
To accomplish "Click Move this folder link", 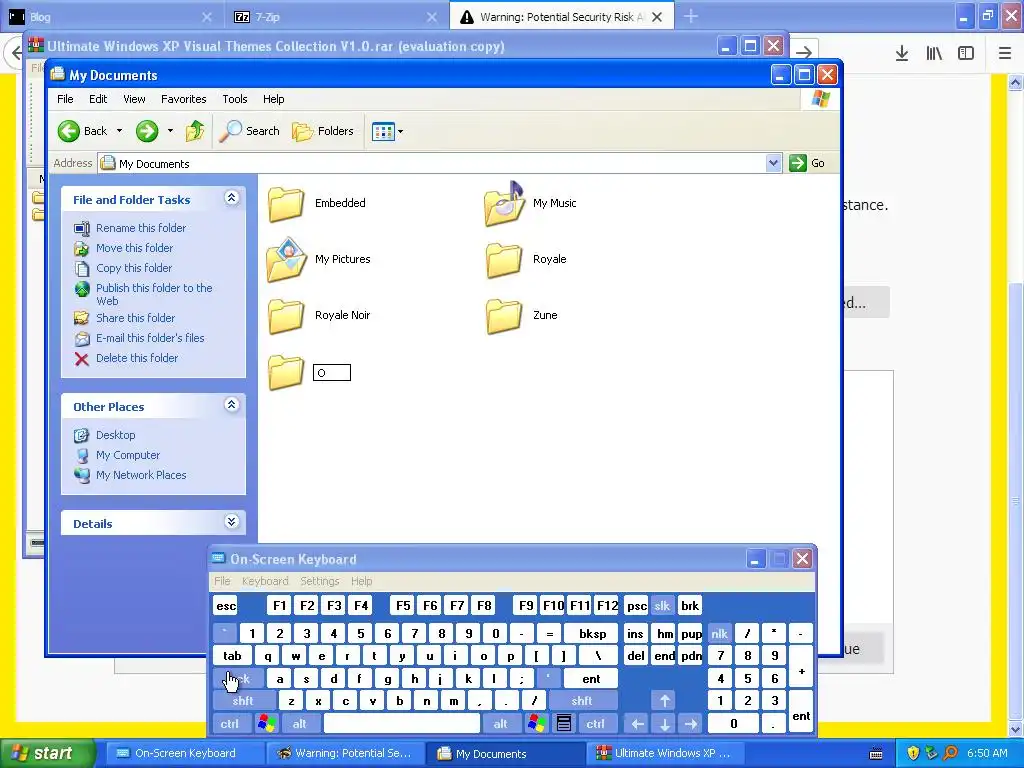I will point(135,248).
